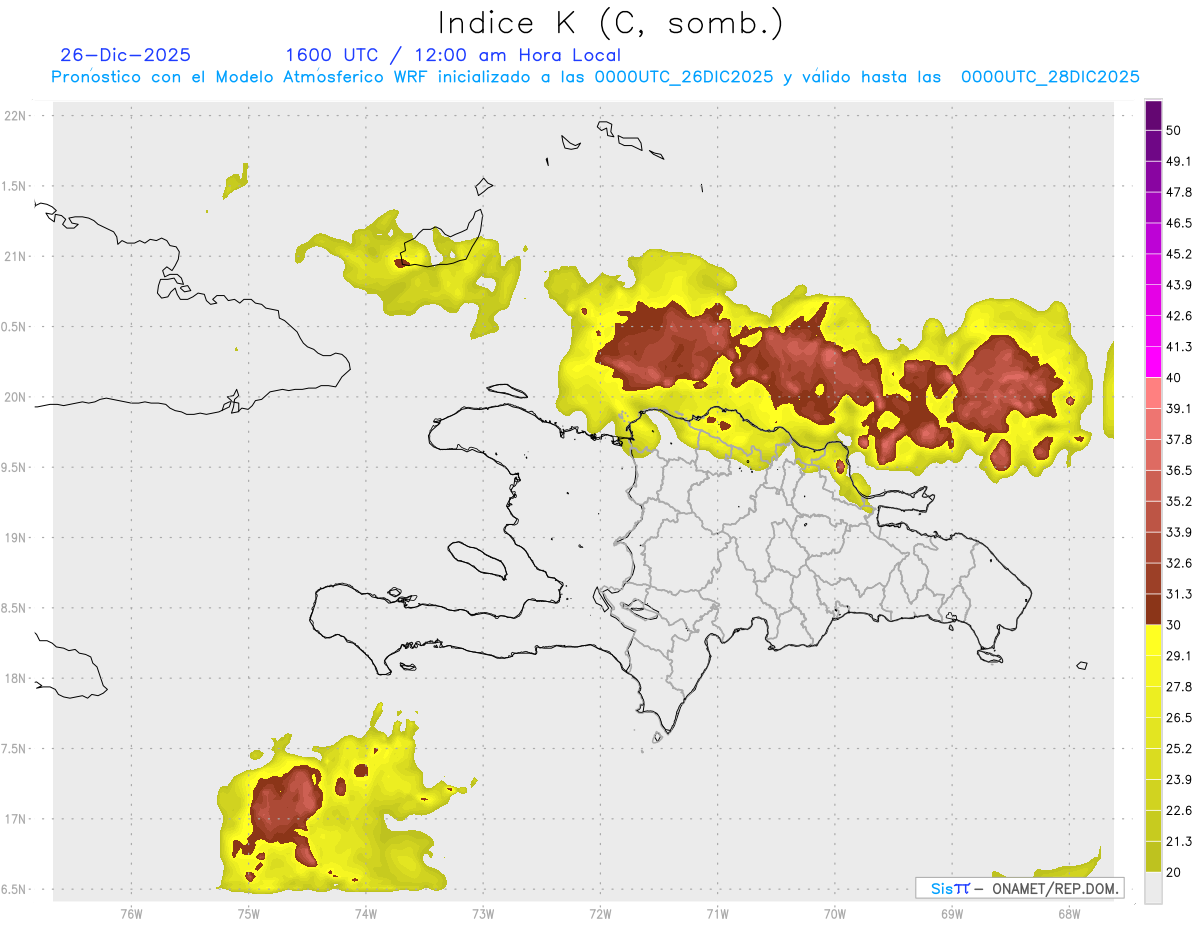This screenshot has width=1200, height=927.
Task: Click the latitude axis label '21N'
Action: [x=15, y=257]
